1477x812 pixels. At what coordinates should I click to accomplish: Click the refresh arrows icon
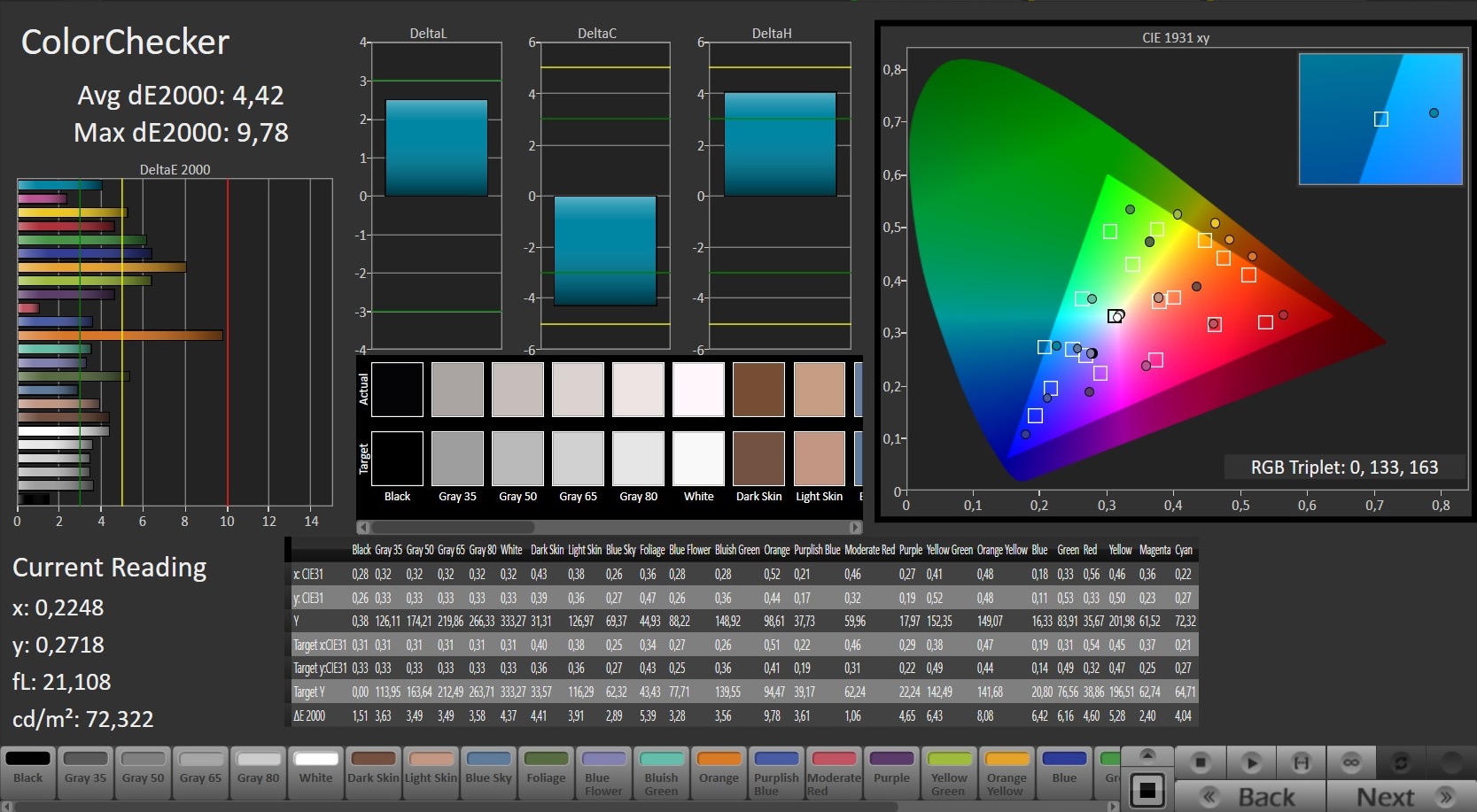pyautogui.click(x=1401, y=762)
